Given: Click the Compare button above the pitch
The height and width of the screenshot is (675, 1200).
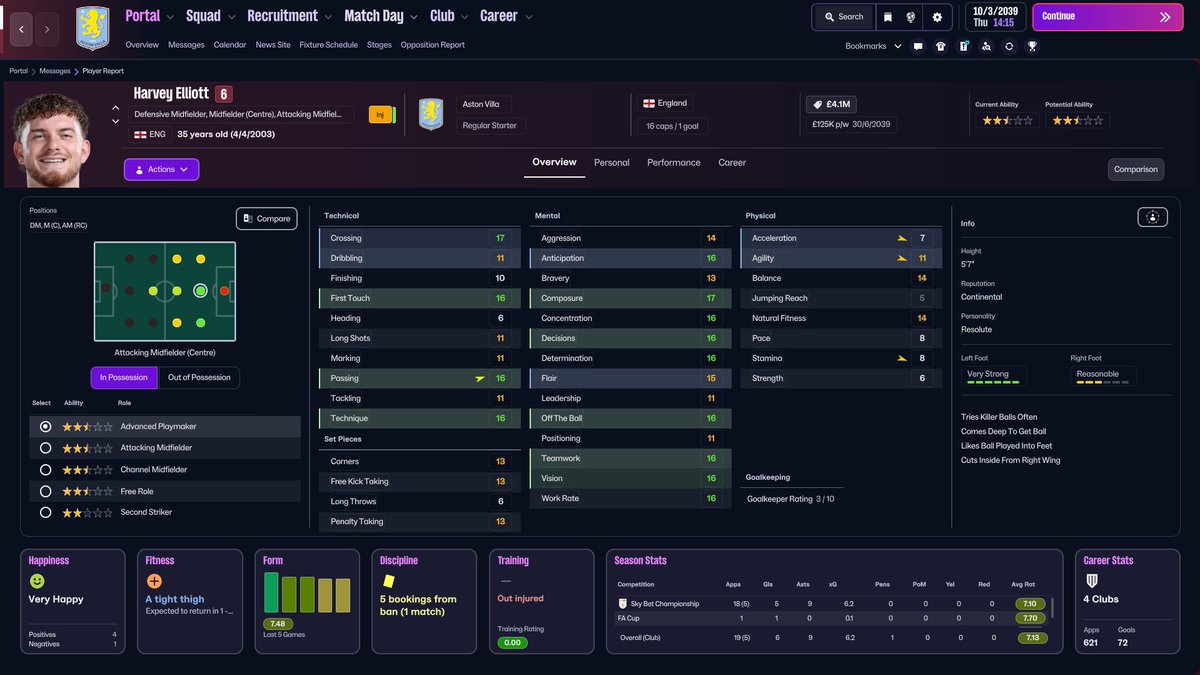Looking at the screenshot, I should (266, 218).
